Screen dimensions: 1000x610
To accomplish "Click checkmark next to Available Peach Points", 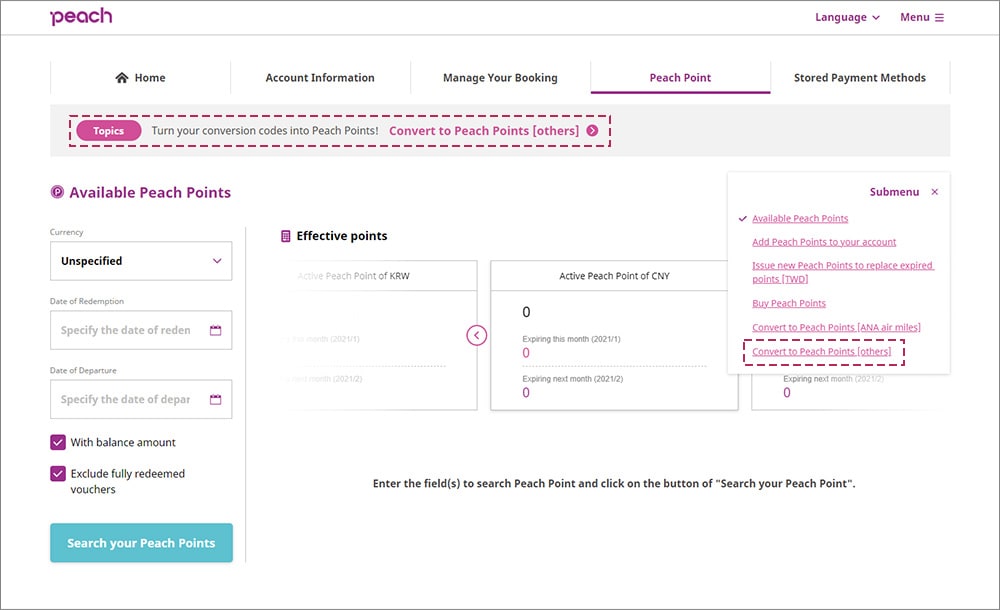I will coord(742,218).
